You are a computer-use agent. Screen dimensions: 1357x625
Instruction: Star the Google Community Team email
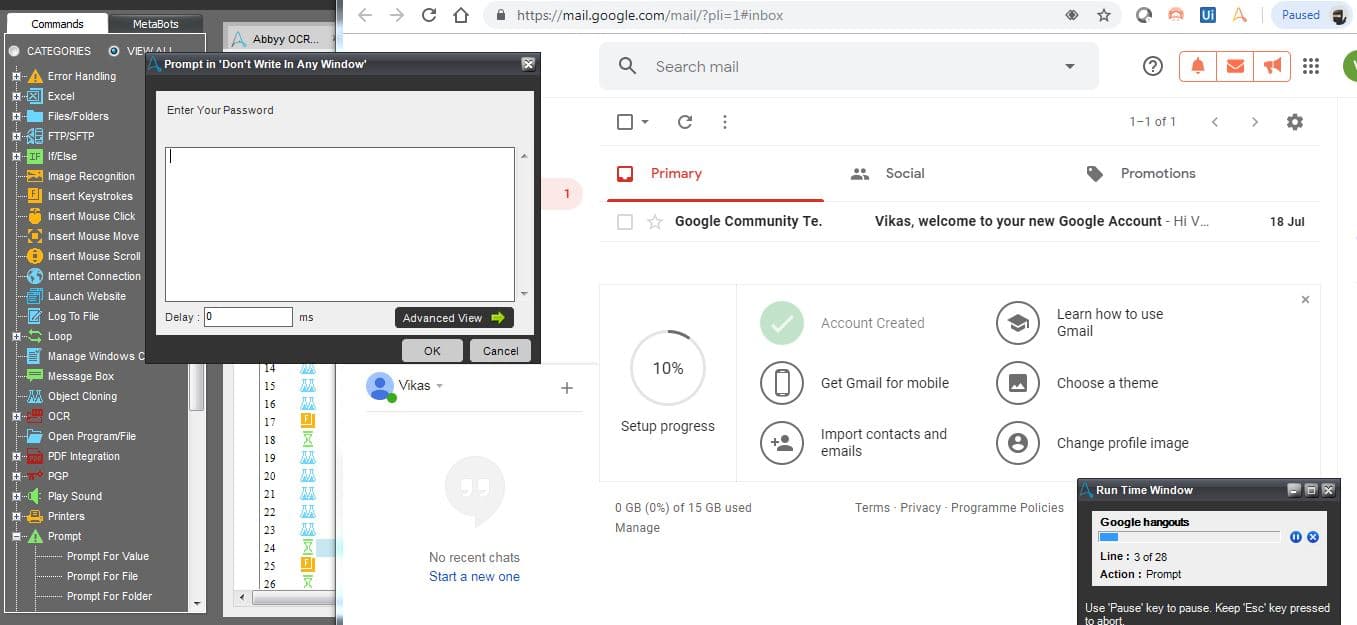(x=655, y=222)
